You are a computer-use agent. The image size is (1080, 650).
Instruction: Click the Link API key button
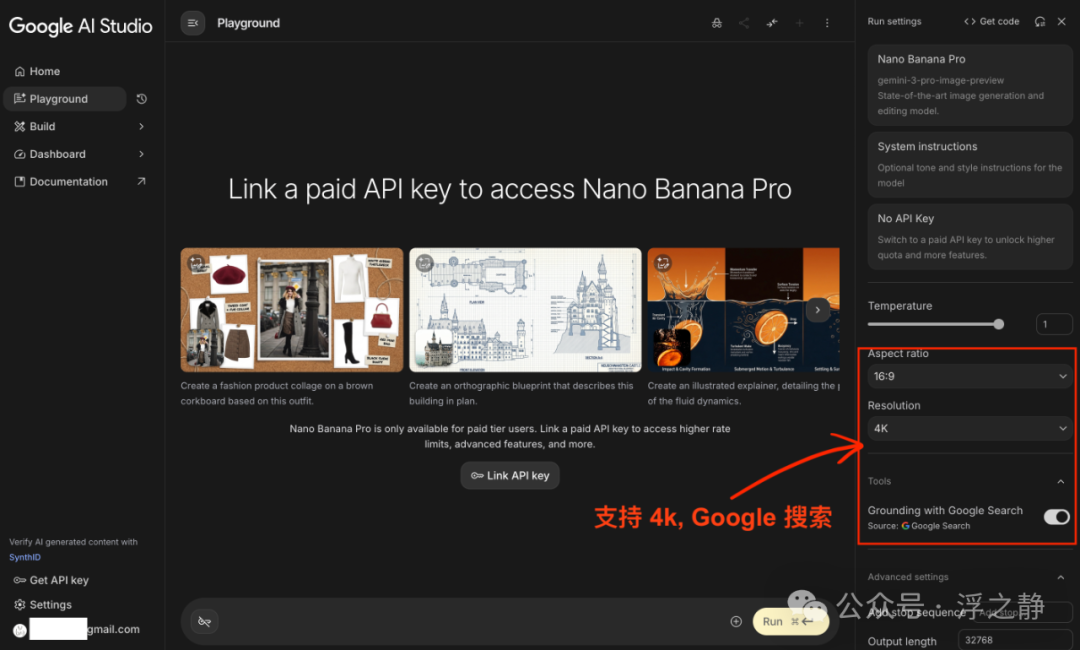(510, 476)
